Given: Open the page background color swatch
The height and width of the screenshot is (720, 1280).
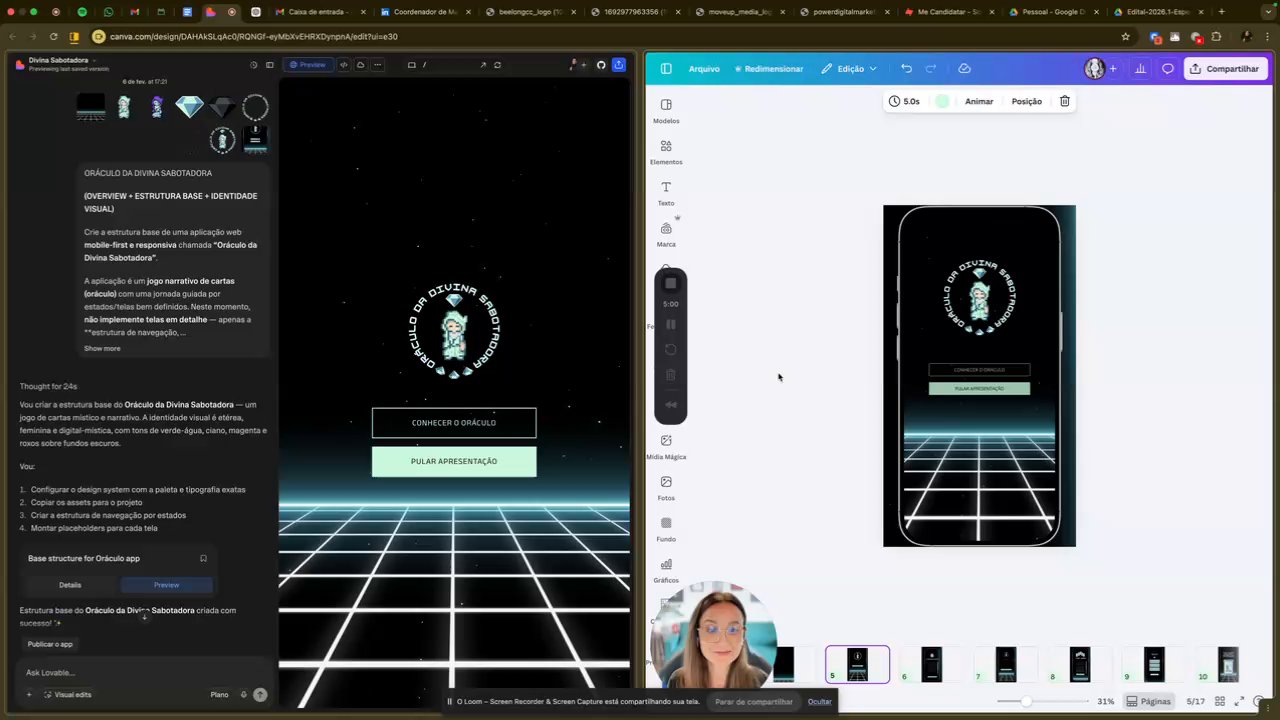Looking at the screenshot, I should [942, 101].
